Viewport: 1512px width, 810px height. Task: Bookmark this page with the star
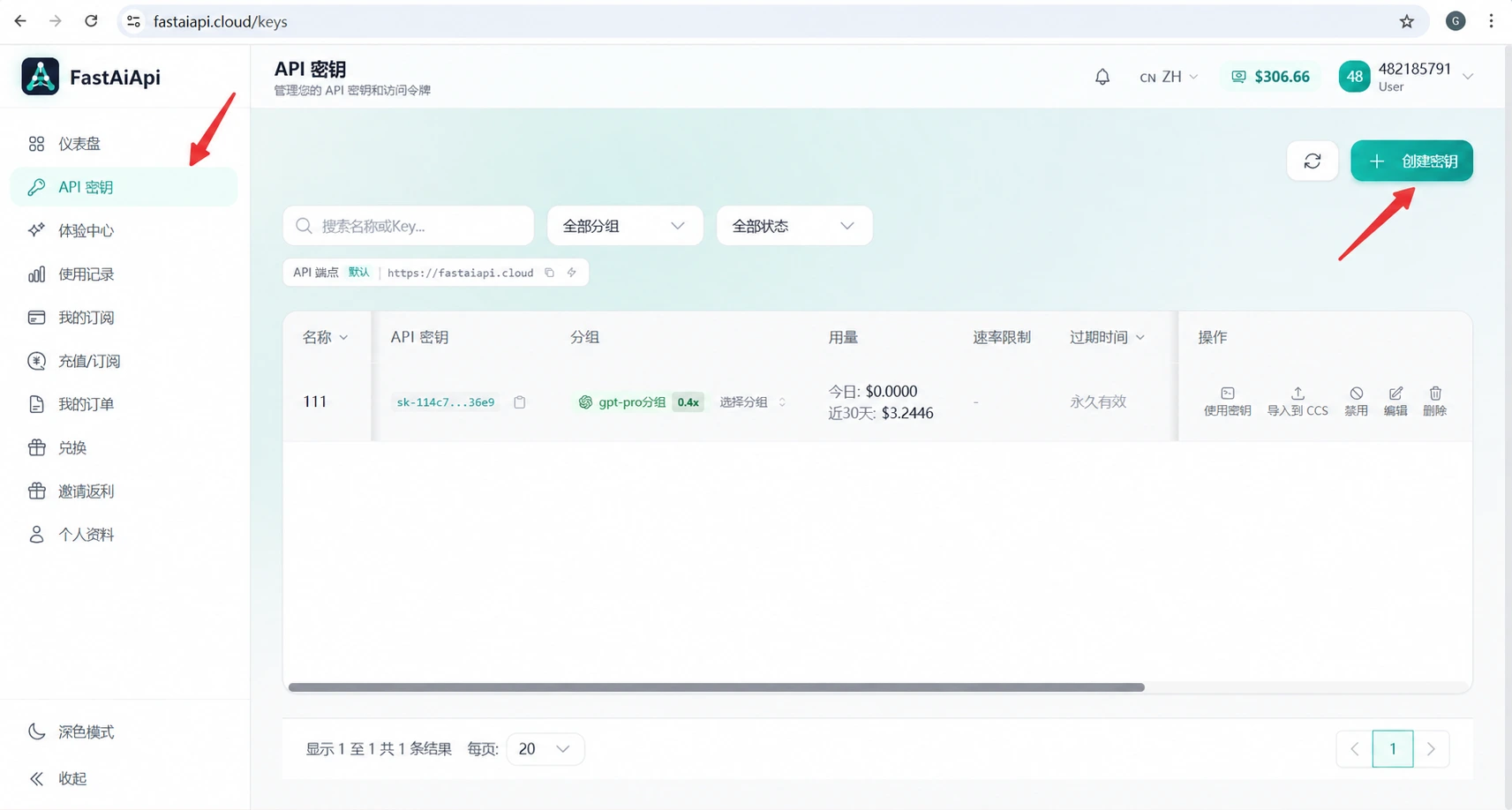coord(1407,21)
